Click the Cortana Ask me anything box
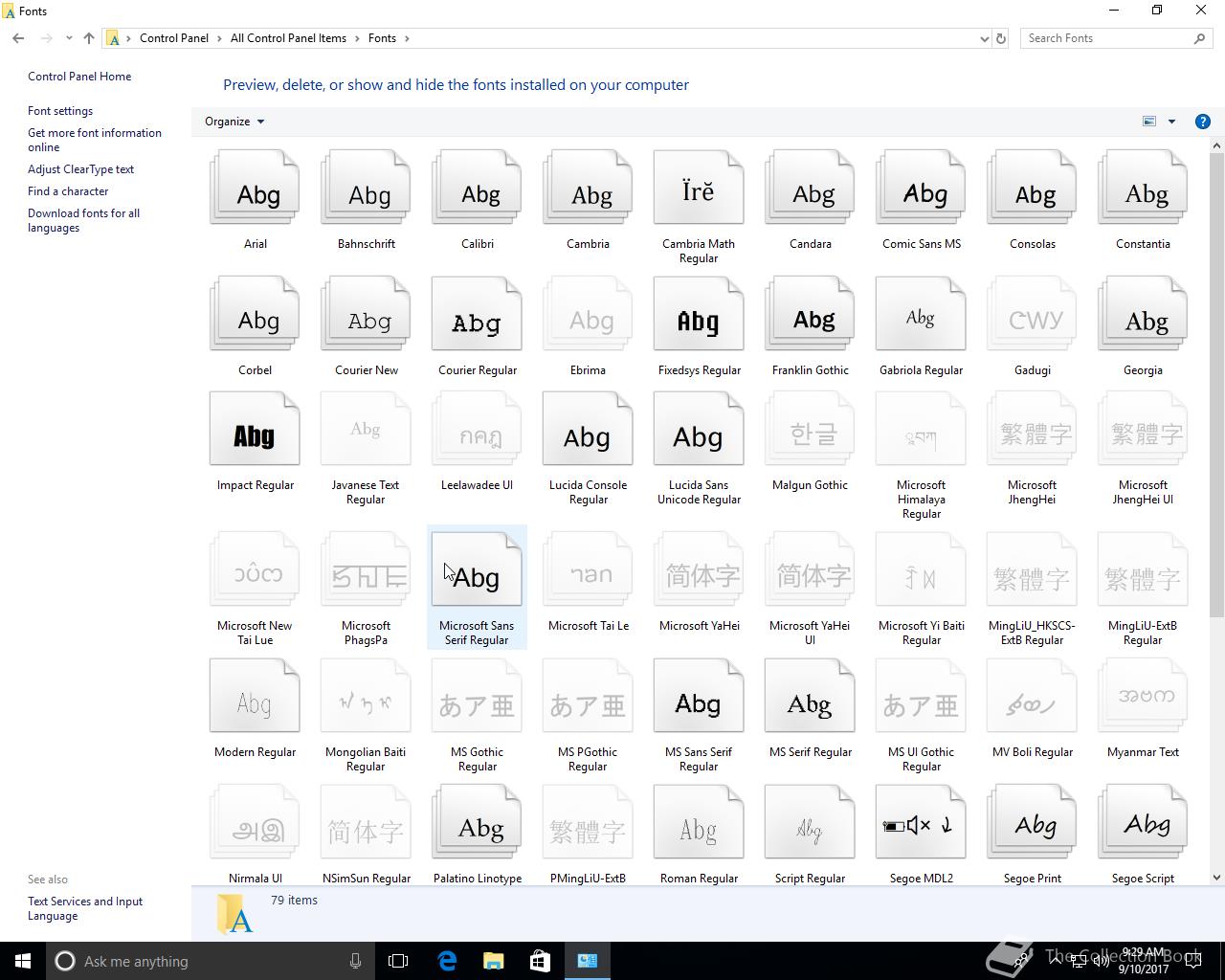Screen dimensions: 1225x980 point(211,961)
